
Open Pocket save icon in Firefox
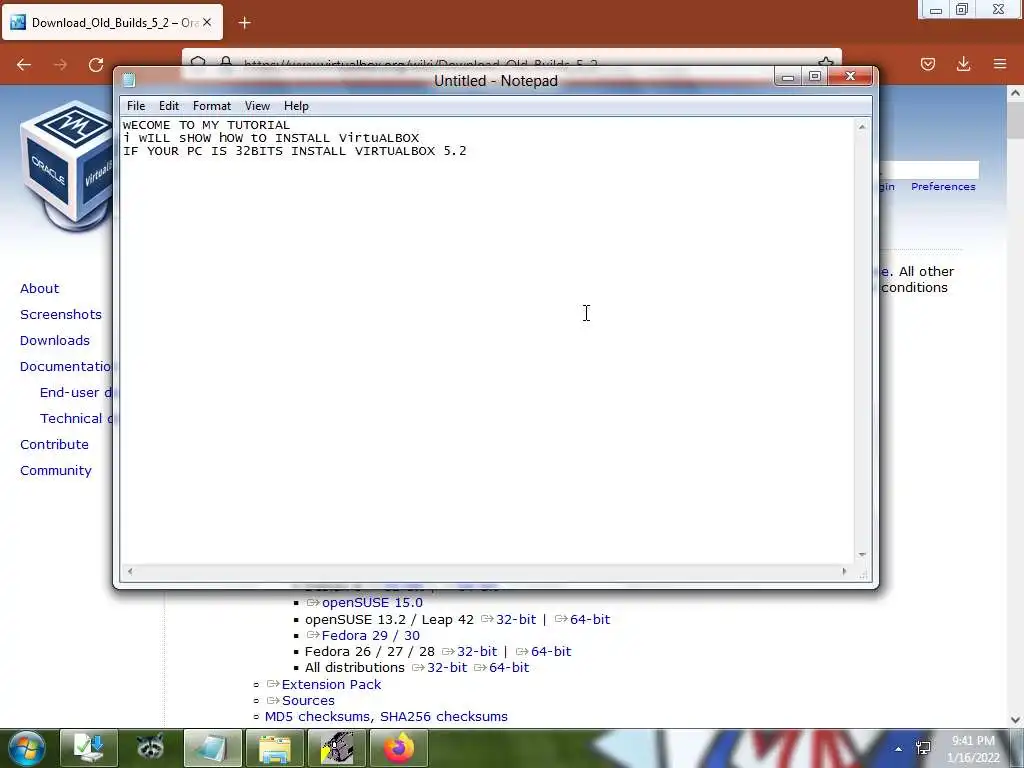point(928,64)
